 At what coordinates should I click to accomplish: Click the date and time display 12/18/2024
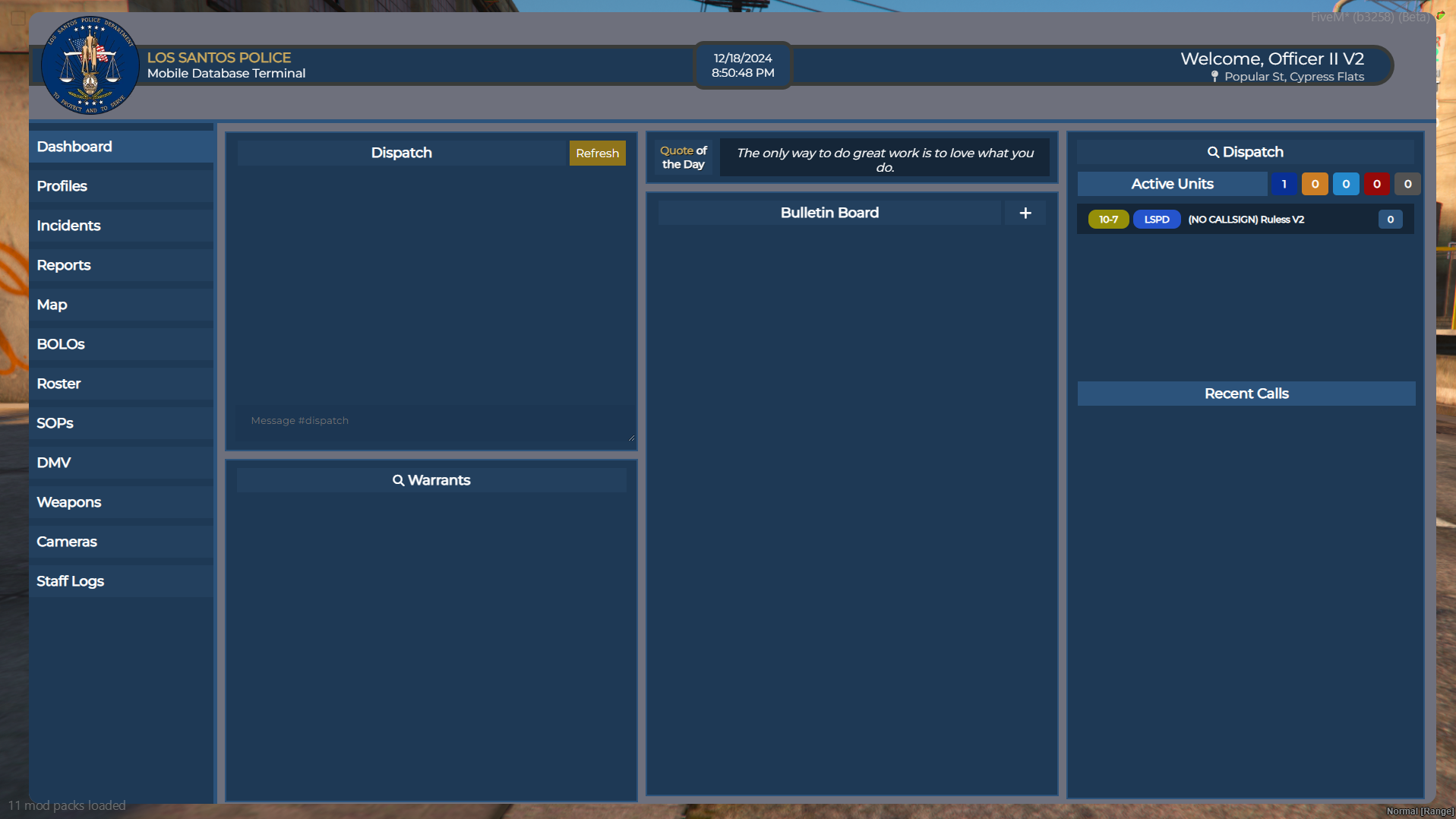coord(743,65)
